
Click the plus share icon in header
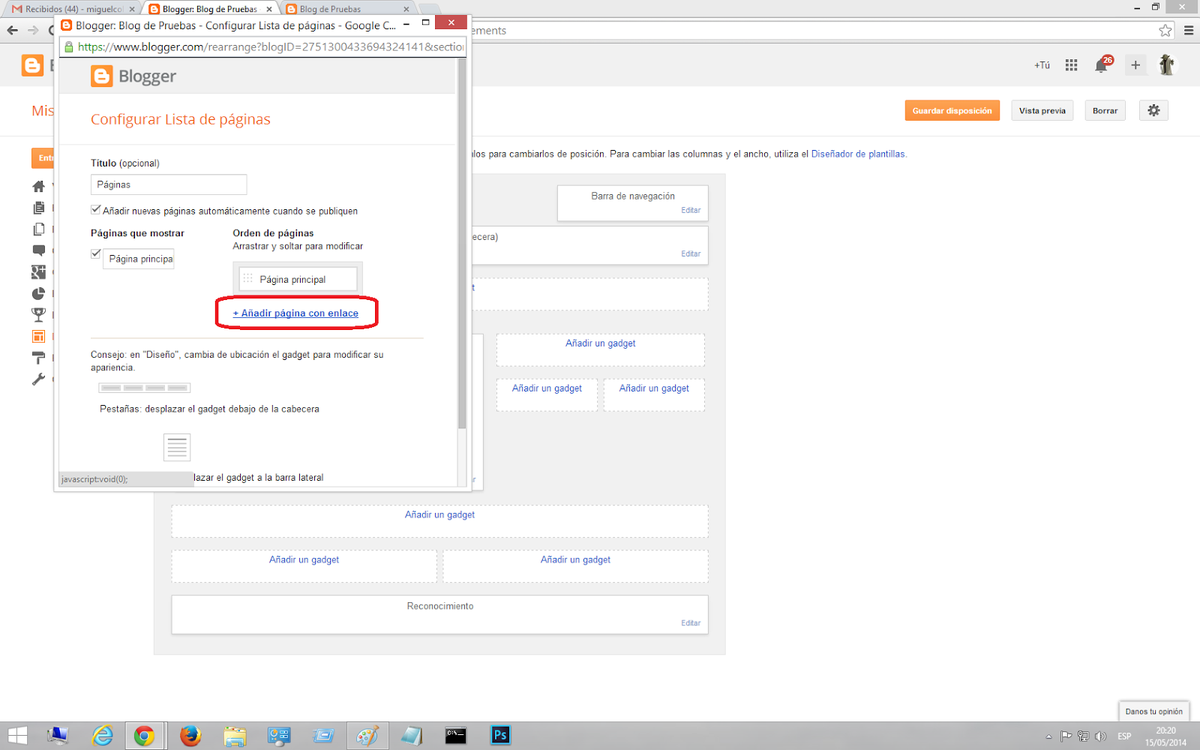click(x=1135, y=66)
